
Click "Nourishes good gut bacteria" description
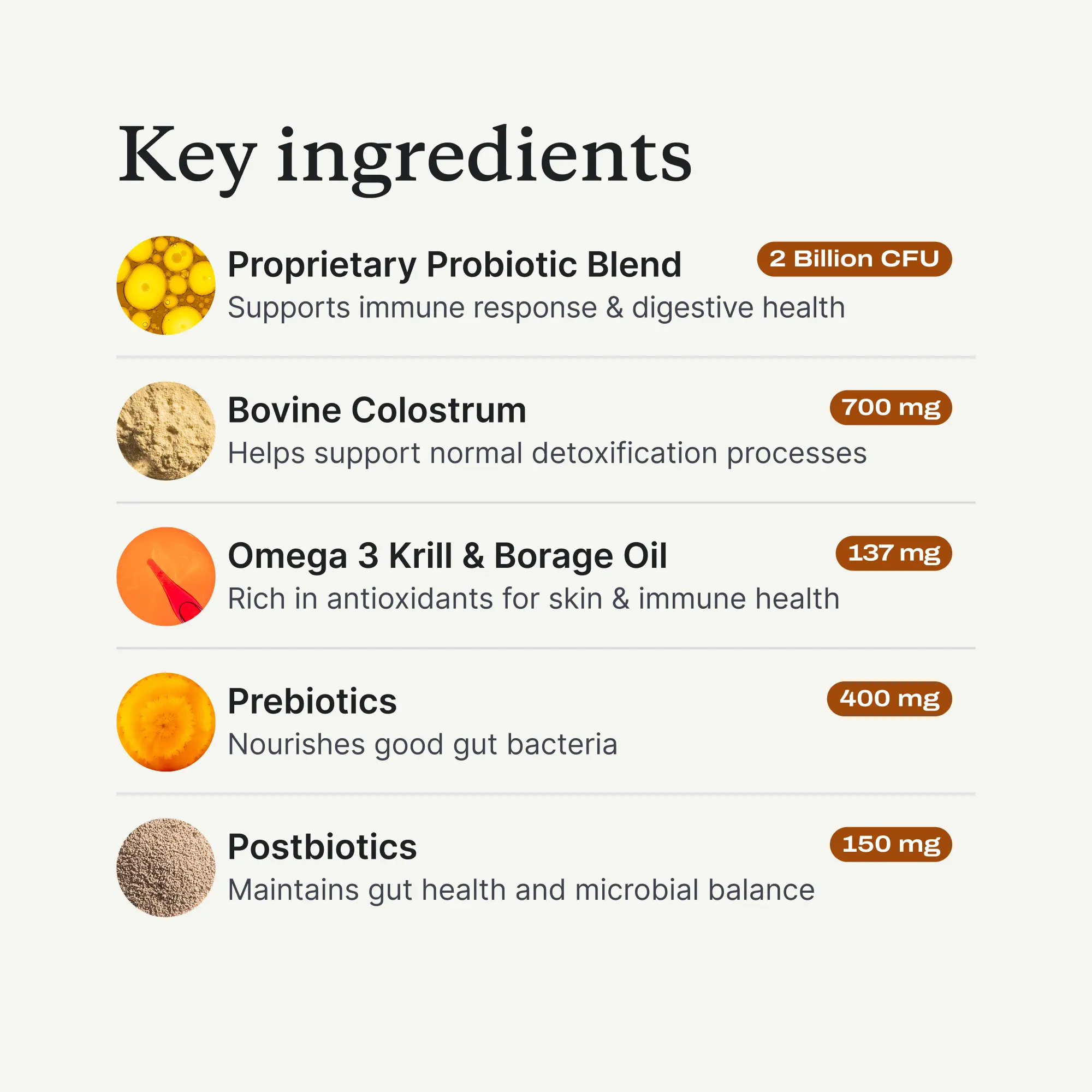tap(422, 744)
